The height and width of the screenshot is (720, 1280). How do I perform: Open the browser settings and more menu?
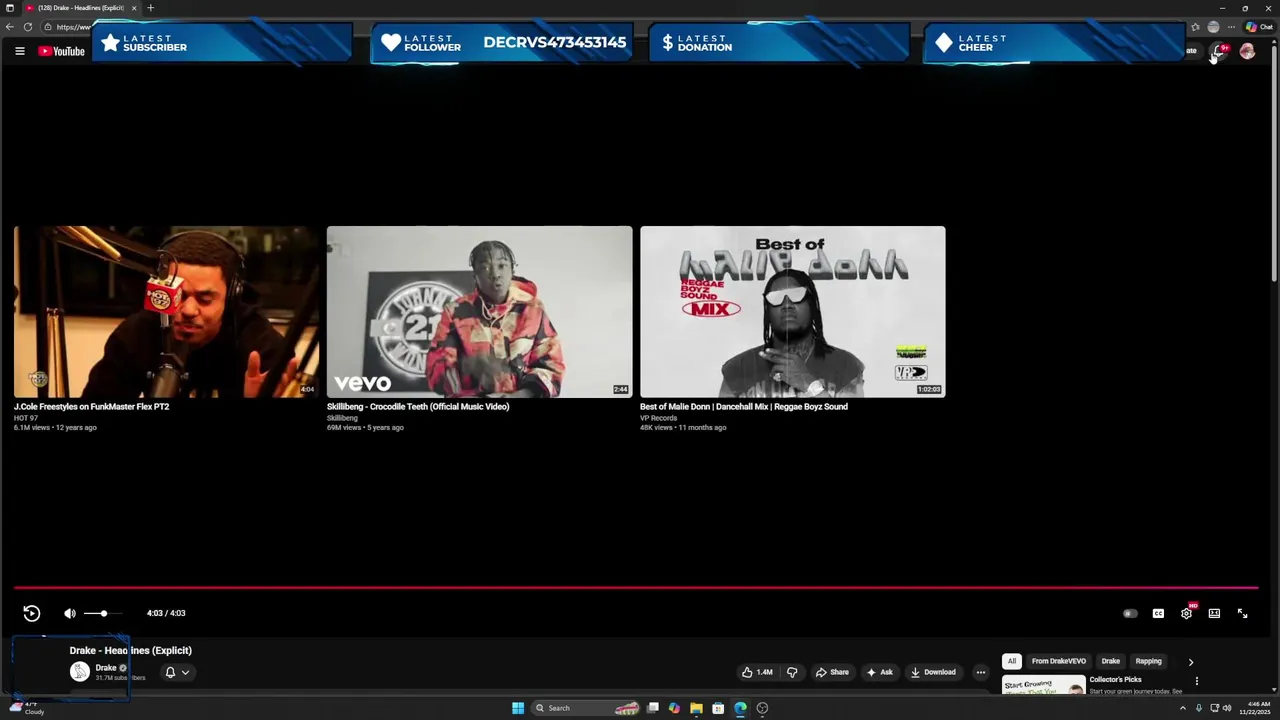tap(1232, 27)
